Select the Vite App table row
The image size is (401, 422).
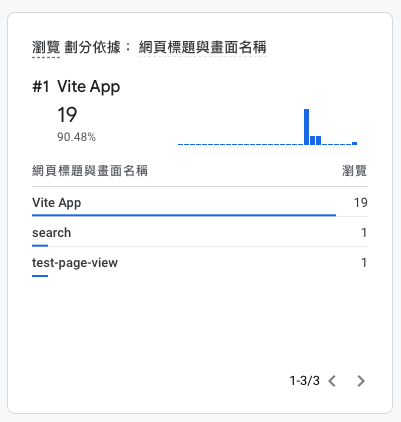(x=200, y=202)
